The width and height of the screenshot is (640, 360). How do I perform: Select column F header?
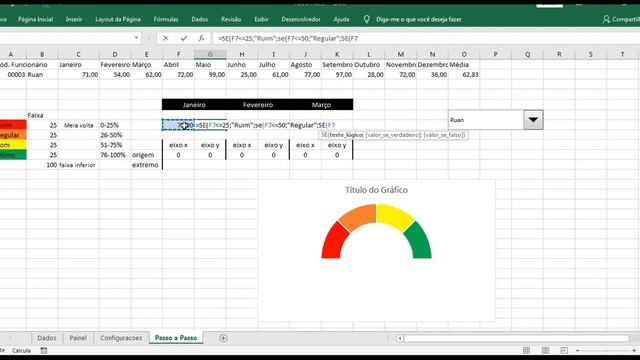(178, 54)
